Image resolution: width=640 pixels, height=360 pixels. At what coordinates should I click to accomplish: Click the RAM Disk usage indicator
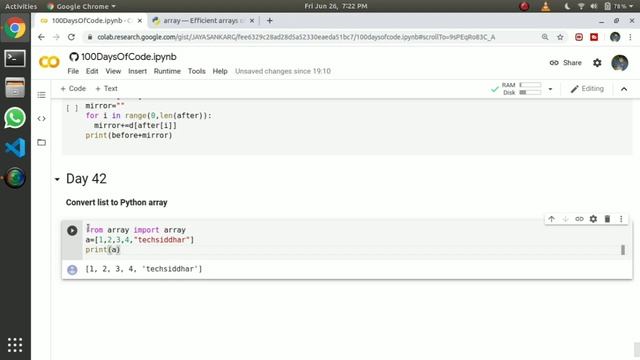[522, 89]
